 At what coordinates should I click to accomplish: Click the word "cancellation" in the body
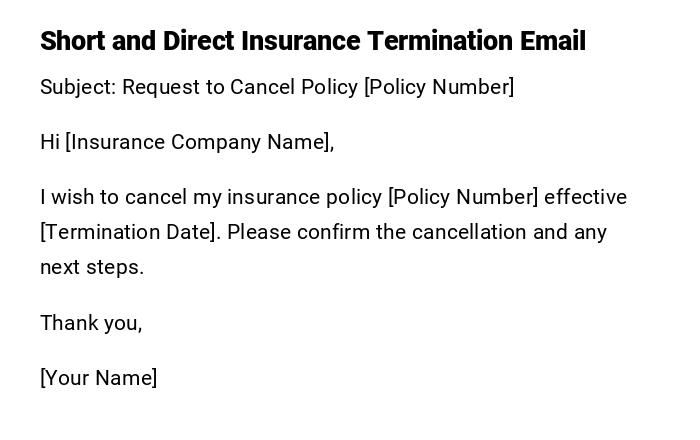tap(468, 232)
